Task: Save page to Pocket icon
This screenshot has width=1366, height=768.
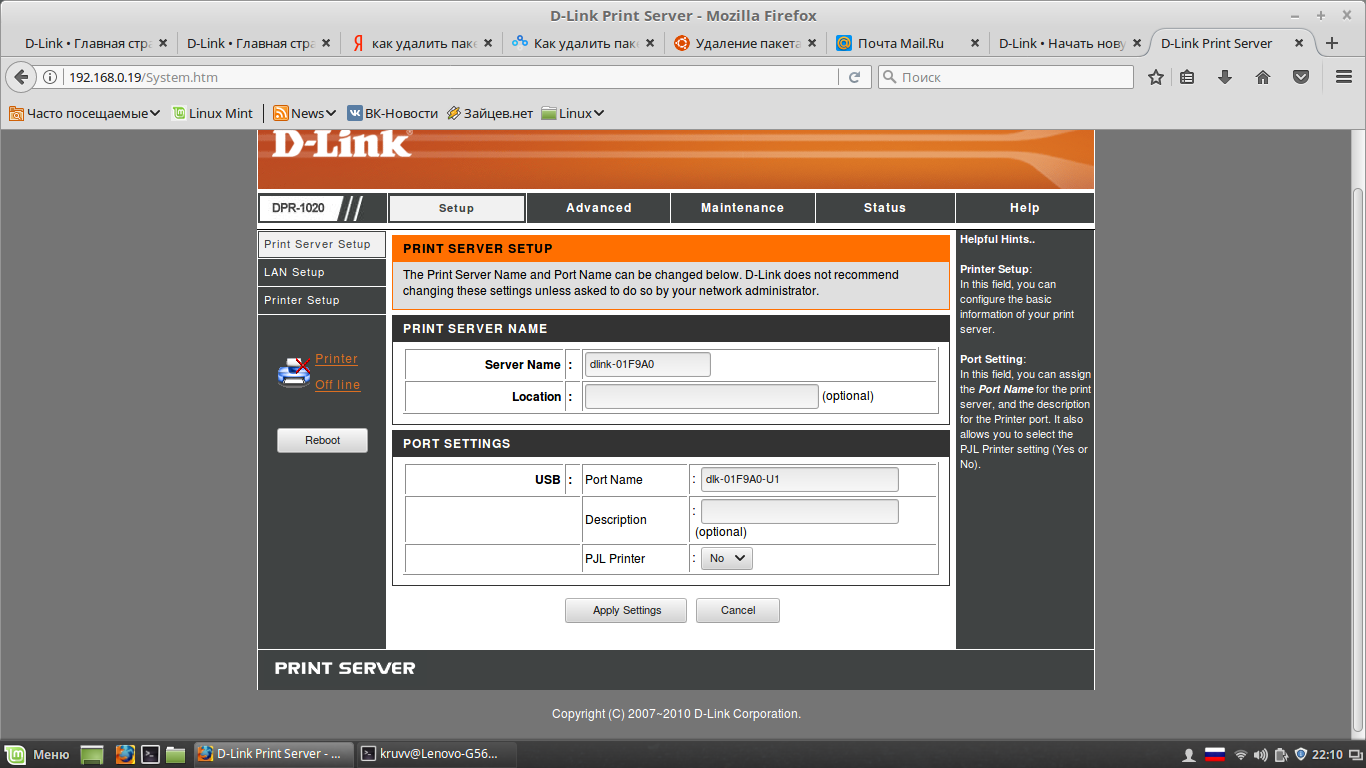Action: [1301, 77]
